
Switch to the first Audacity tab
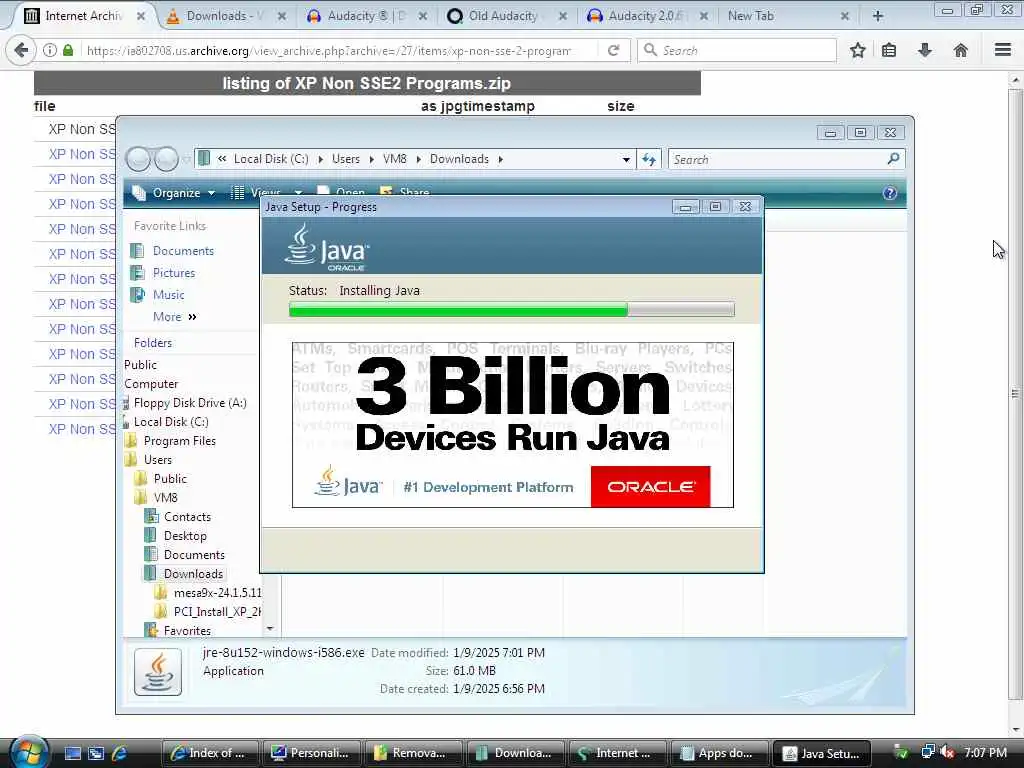pyautogui.click(x=366, y=16)
